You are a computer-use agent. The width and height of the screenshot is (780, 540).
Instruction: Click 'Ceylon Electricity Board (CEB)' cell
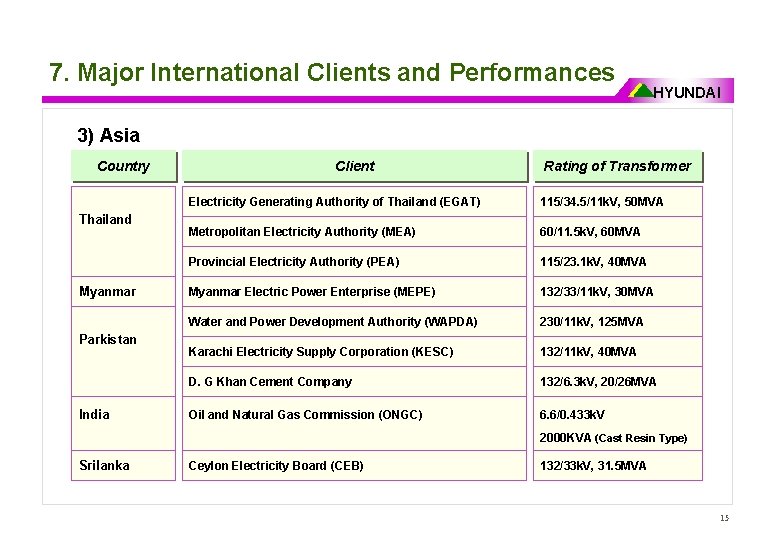pos(354,465)
